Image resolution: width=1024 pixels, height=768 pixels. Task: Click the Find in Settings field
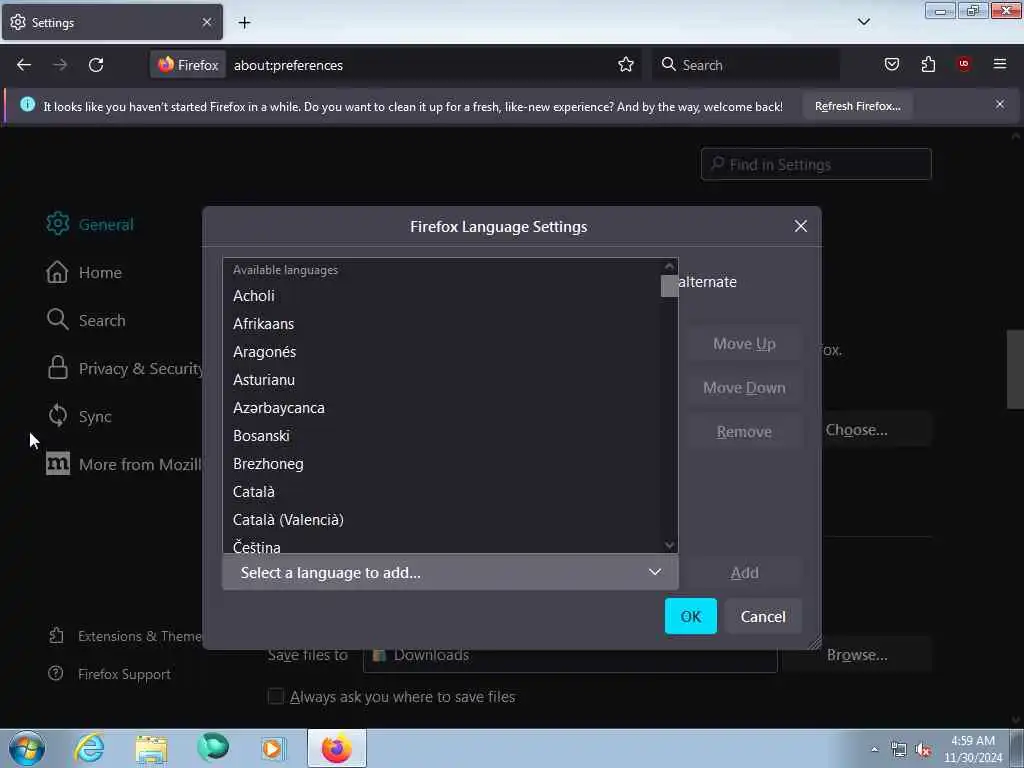816,164
